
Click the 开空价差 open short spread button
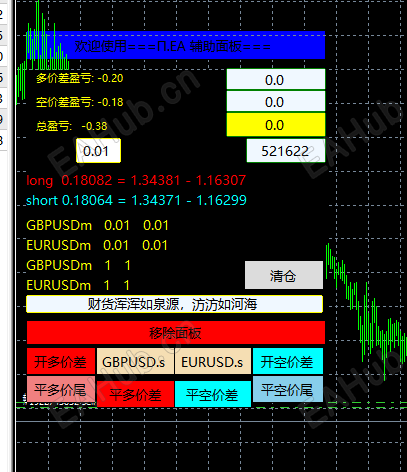pos(288,361)
